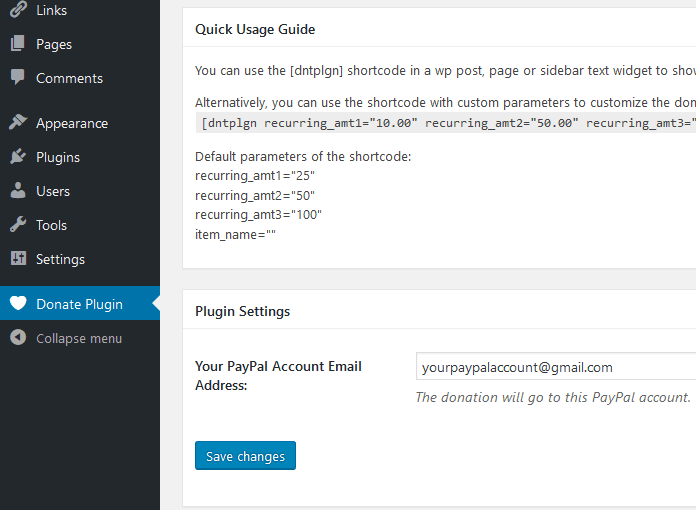
Task: Select the Donate Plugin menu item
Action: point(79,304)
